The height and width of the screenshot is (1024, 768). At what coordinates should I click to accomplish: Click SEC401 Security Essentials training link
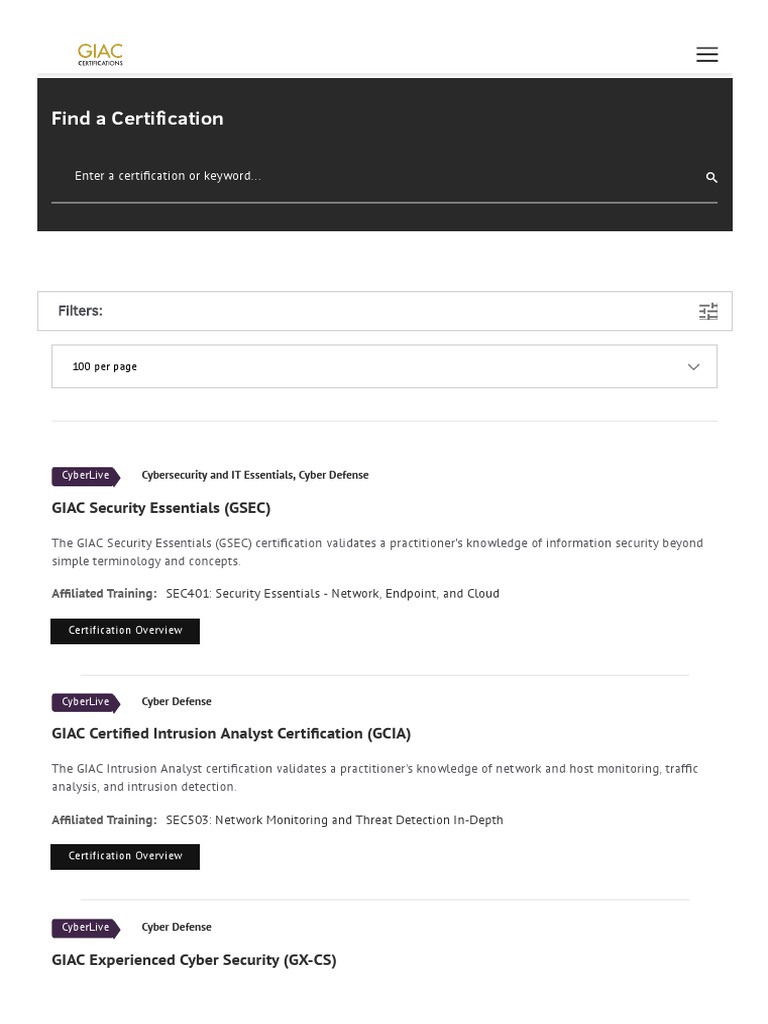332,594
